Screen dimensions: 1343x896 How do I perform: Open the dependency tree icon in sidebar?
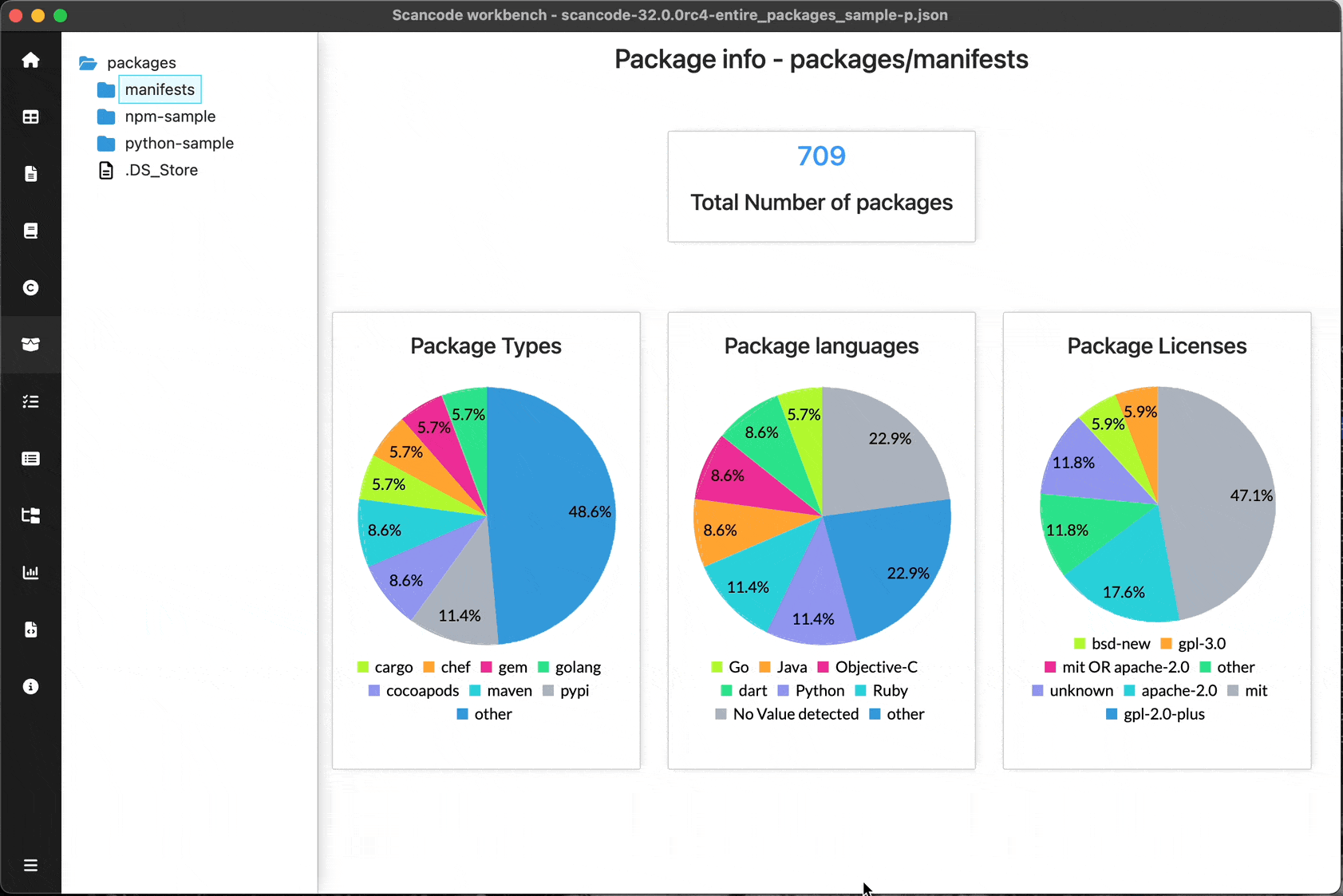[x=30, y=515]
